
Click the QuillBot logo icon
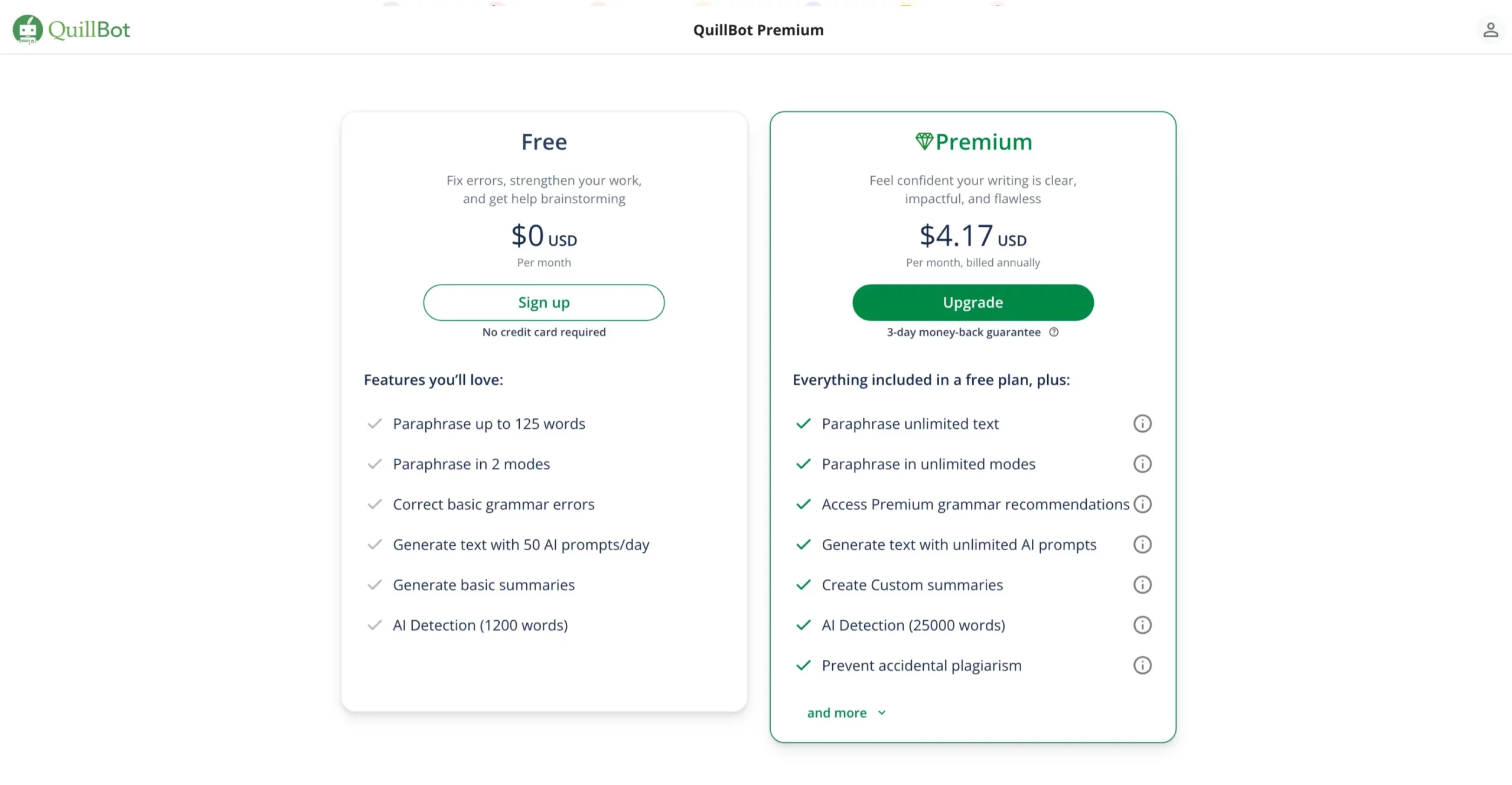27,29
